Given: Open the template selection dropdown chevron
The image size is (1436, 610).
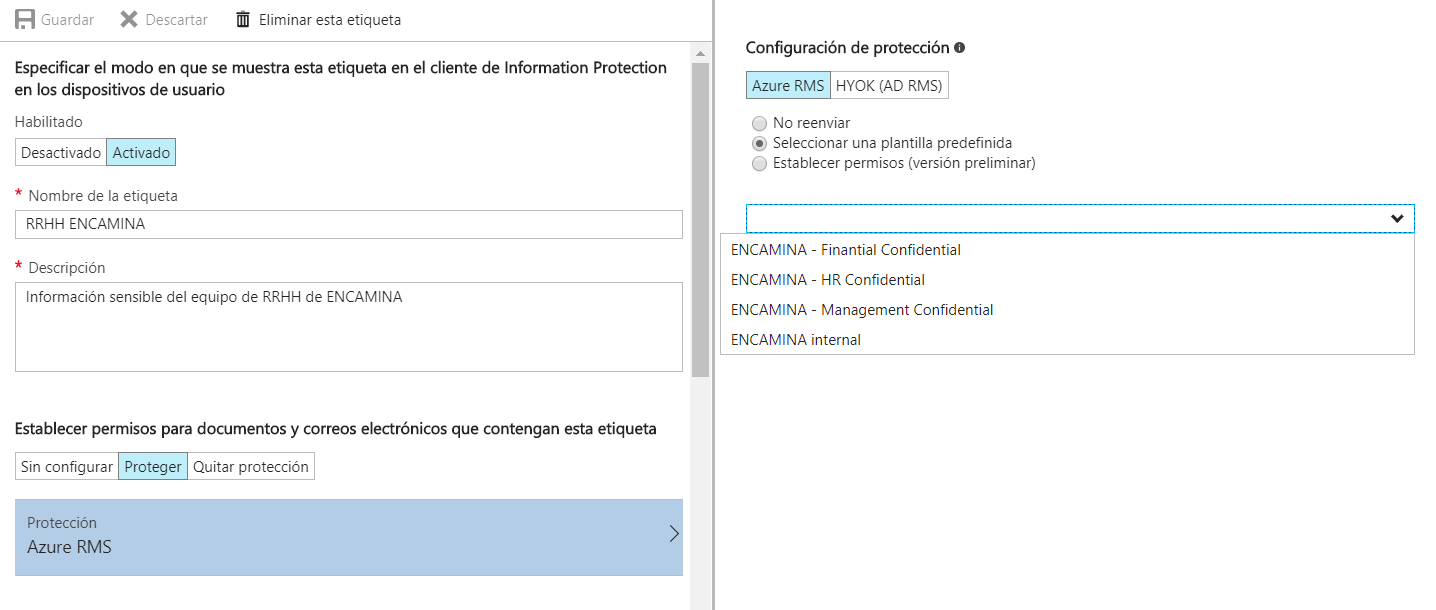Looking at the screenshot, I should pyautogui.click(x=1396, y=218).
